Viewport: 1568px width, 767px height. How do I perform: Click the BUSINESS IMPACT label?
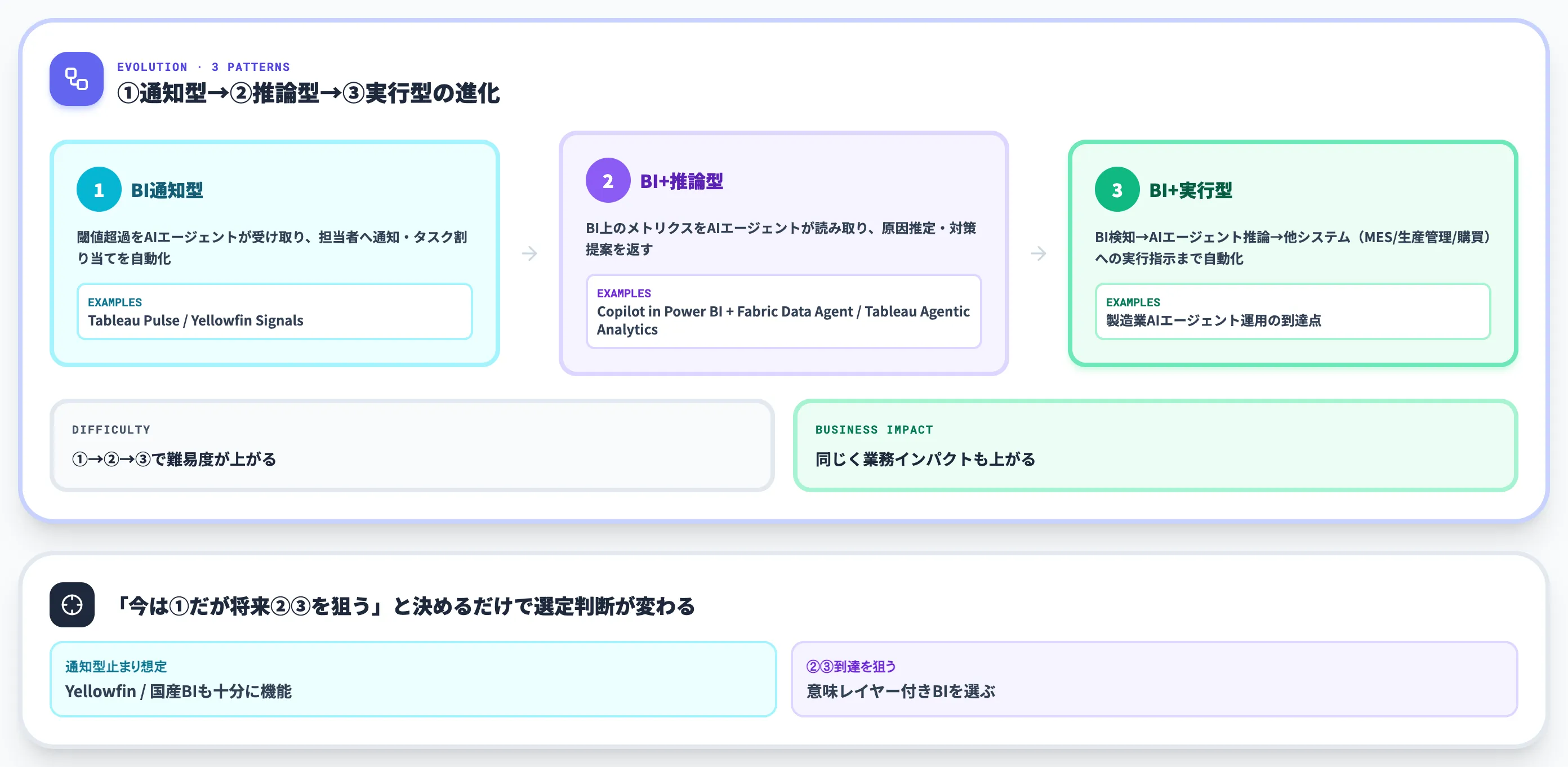(874, 429)
